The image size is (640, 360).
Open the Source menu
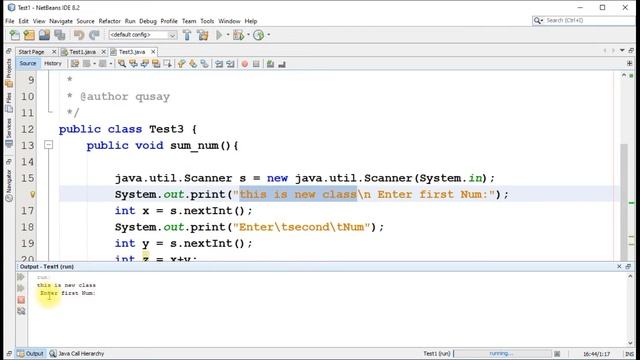(85, 21)
